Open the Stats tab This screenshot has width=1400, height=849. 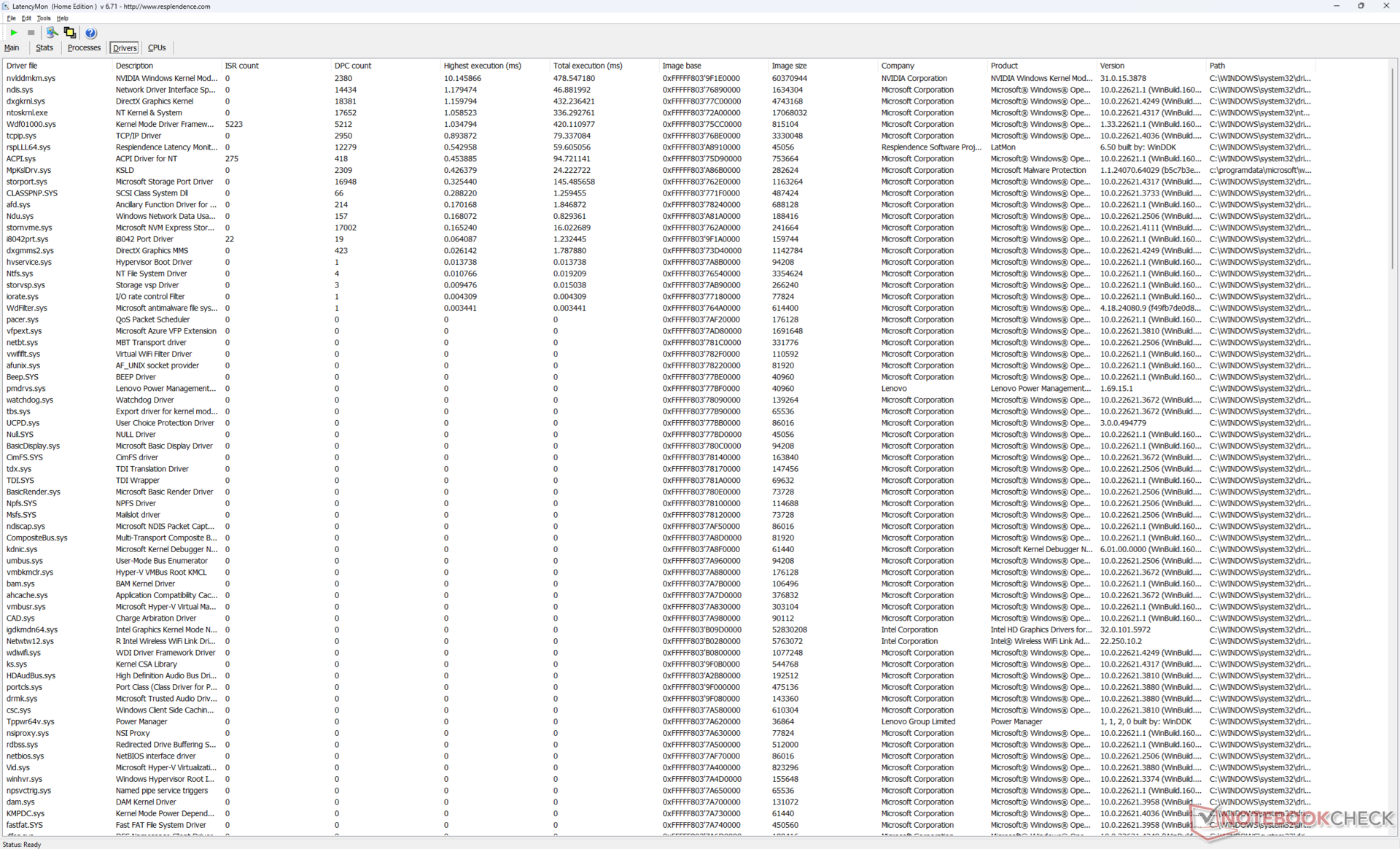click(x=44, y=48)
